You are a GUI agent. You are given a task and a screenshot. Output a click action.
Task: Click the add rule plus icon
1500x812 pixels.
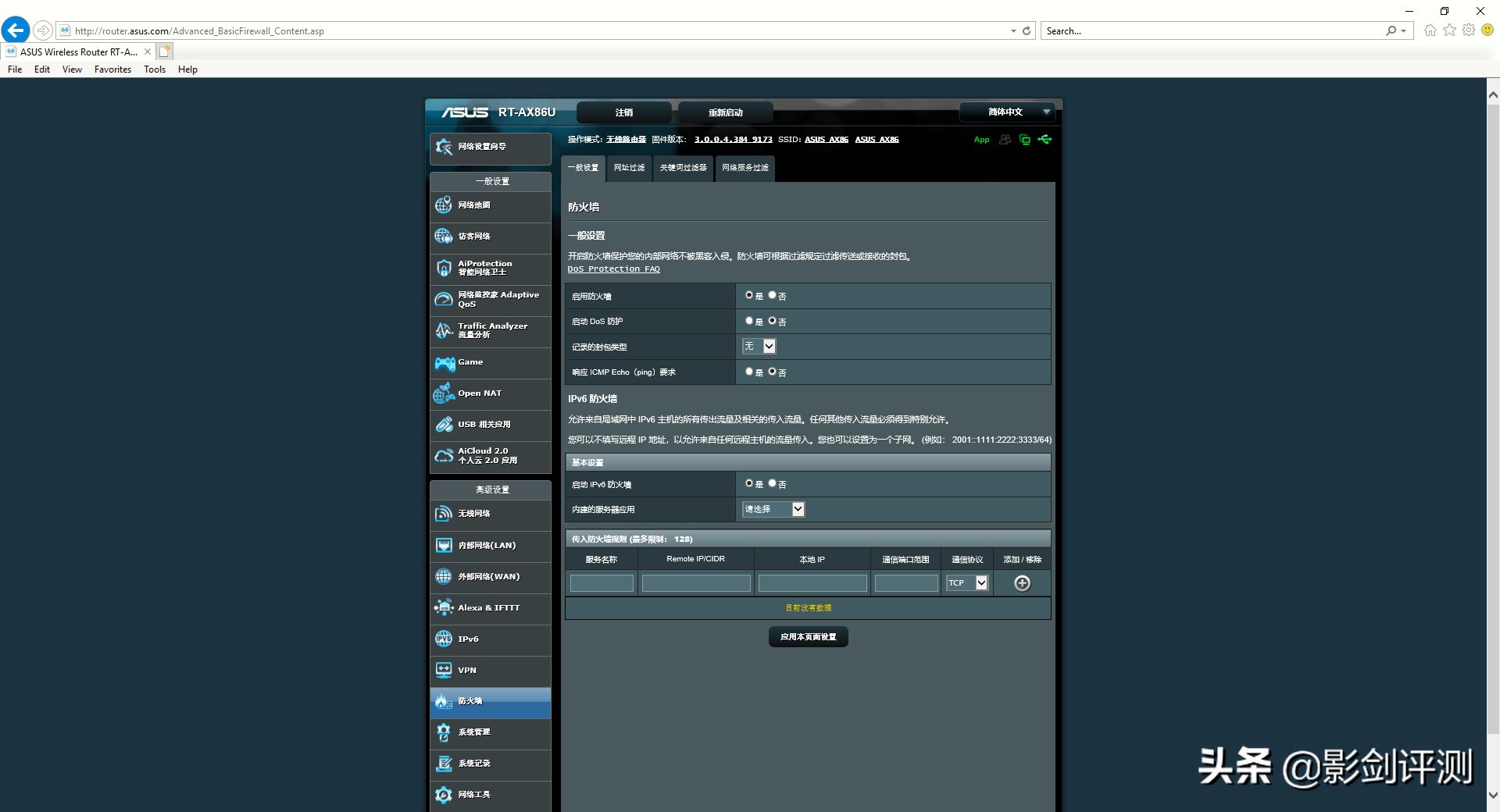1022,583
